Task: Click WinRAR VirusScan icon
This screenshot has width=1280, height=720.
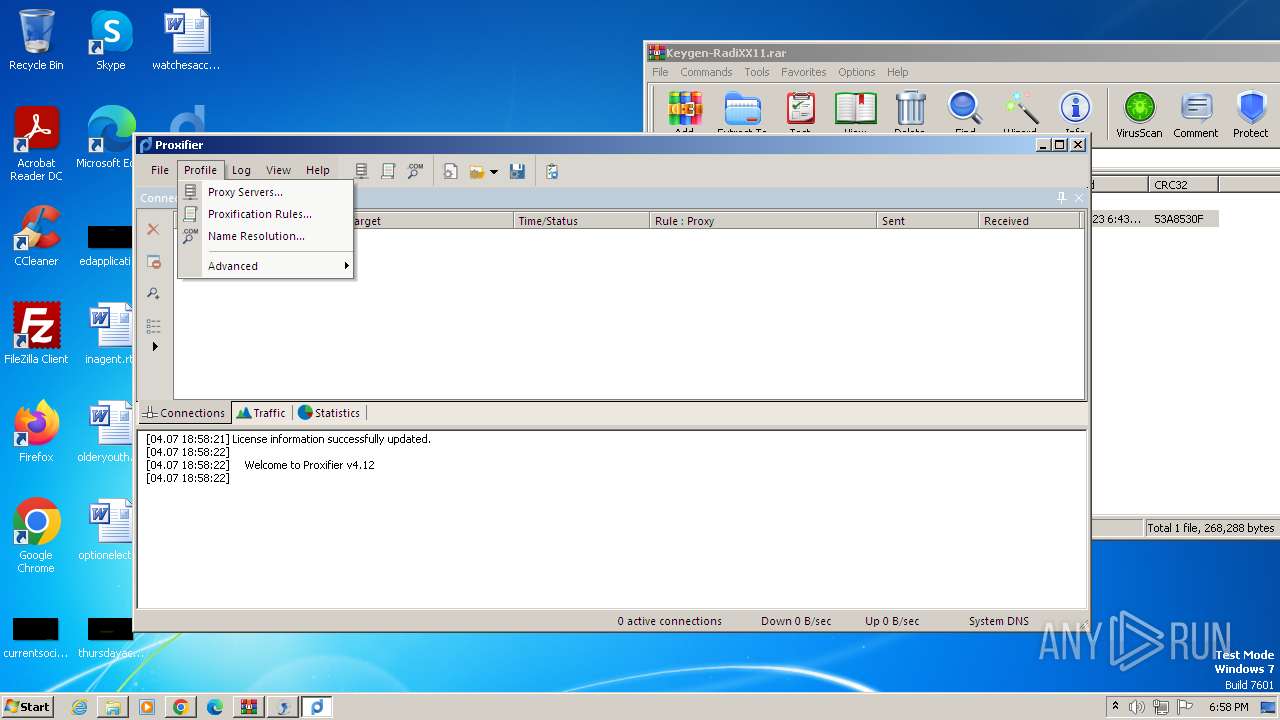Action: tap(1139, 115)
